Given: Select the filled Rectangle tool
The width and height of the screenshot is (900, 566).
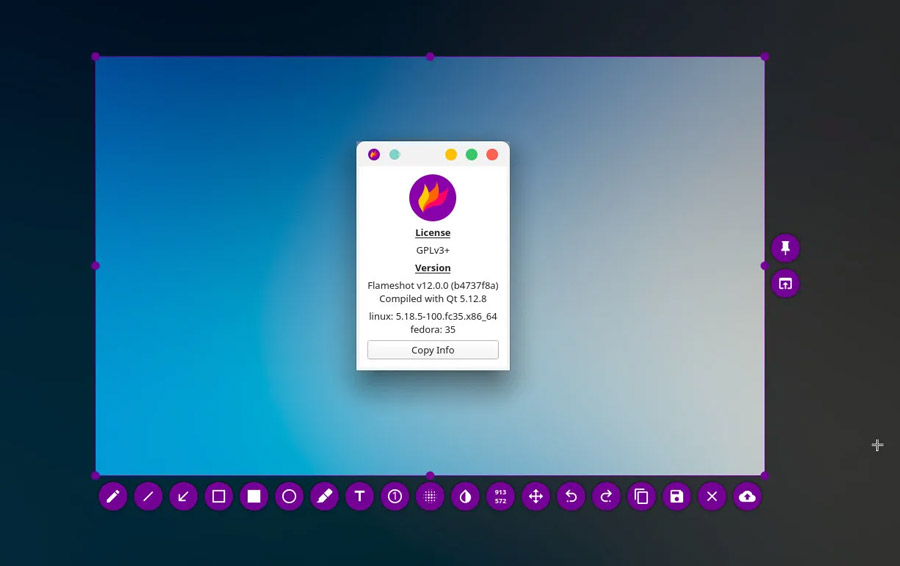Looking at the screenshot, I should [x=254, y=496].
